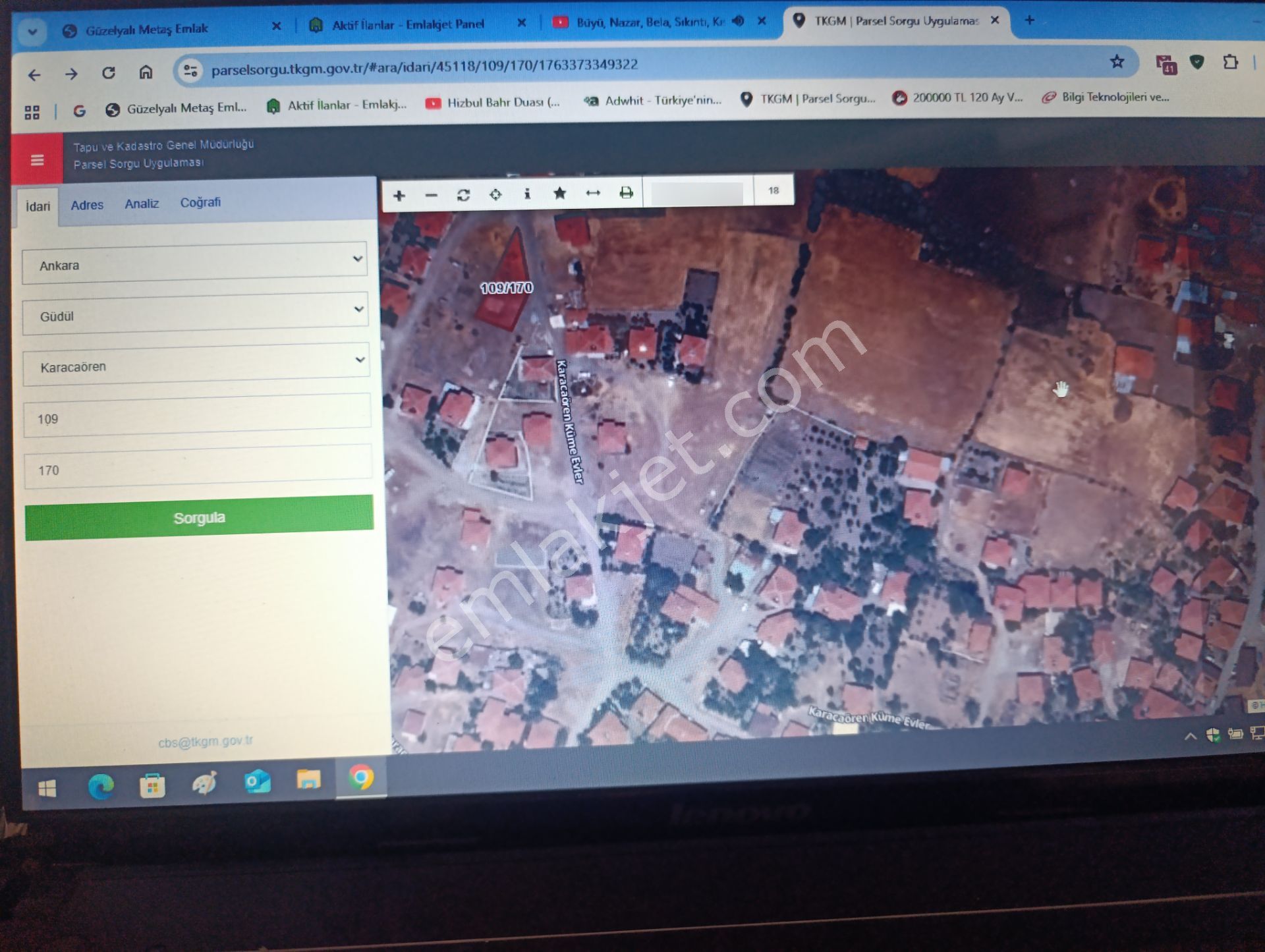Click the info icon in map toolbar
This screenshot has width=1265, height=952.
tap(527, 194)
